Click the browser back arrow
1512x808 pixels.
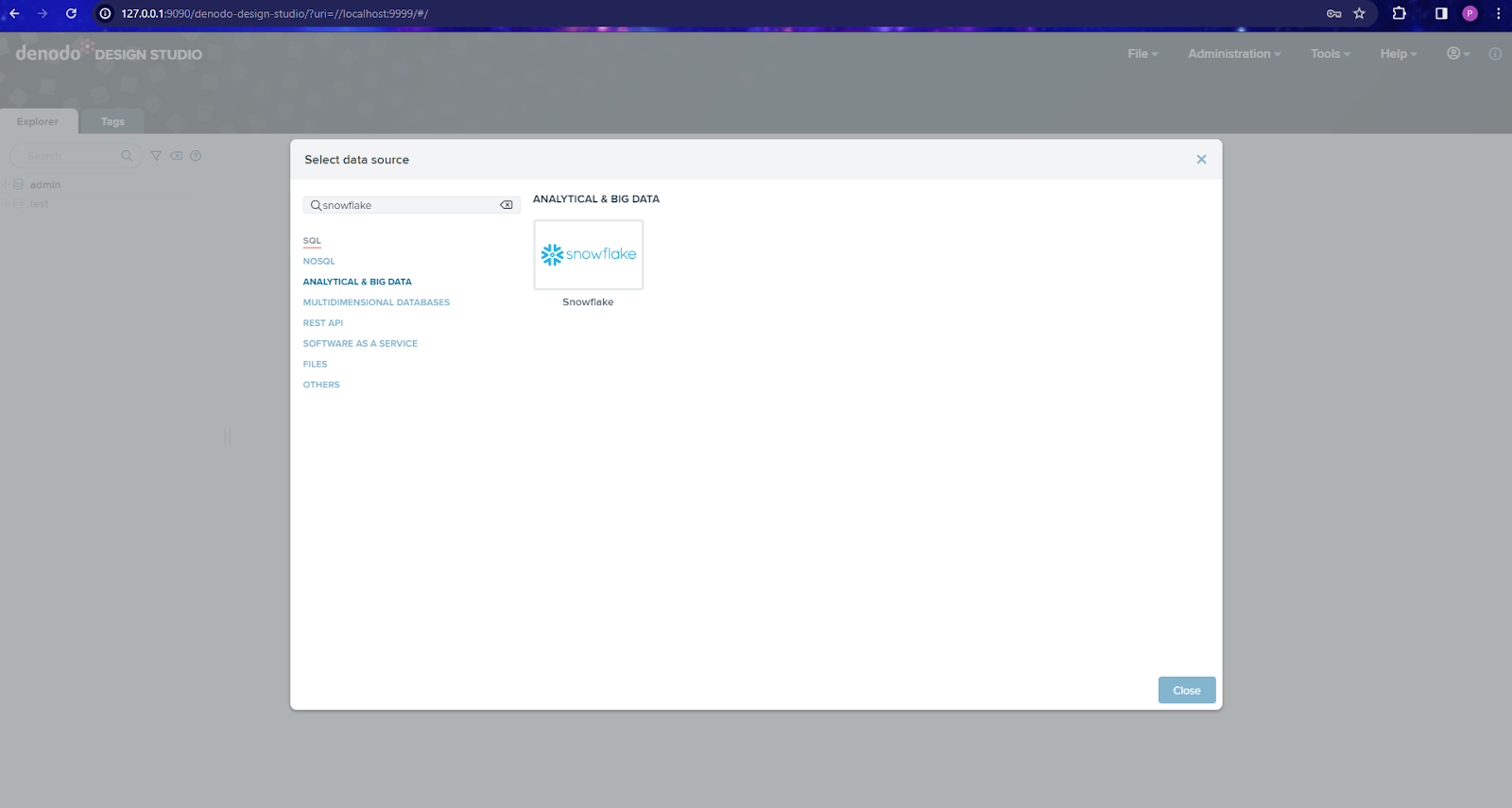pyautogui.click(x=14, y=13)
